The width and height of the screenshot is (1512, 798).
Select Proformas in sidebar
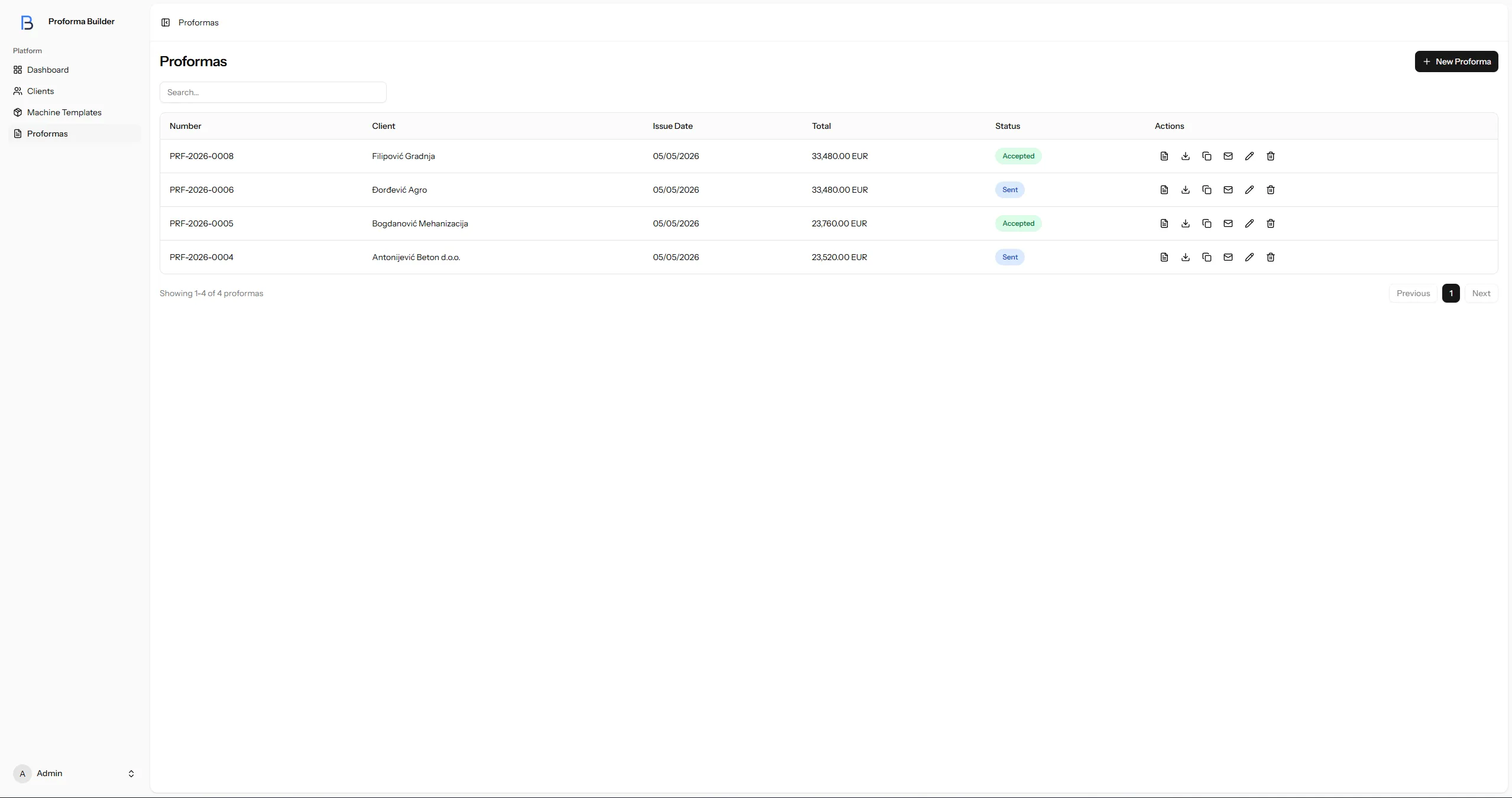[75, 134]
